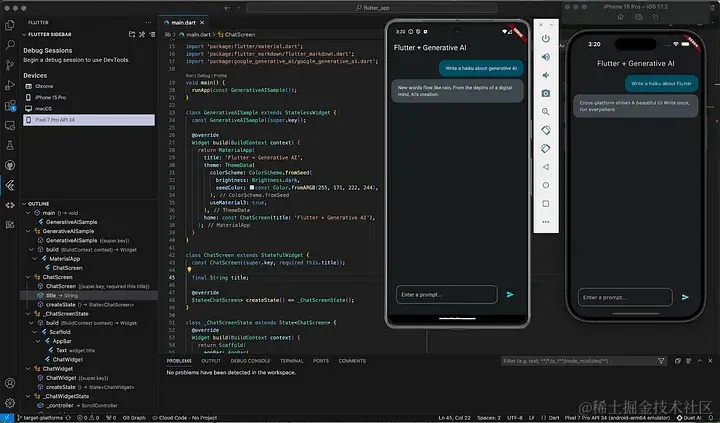
Task: Collapse ChatWidget class in Outline
Action: click(x=28, y=369)
